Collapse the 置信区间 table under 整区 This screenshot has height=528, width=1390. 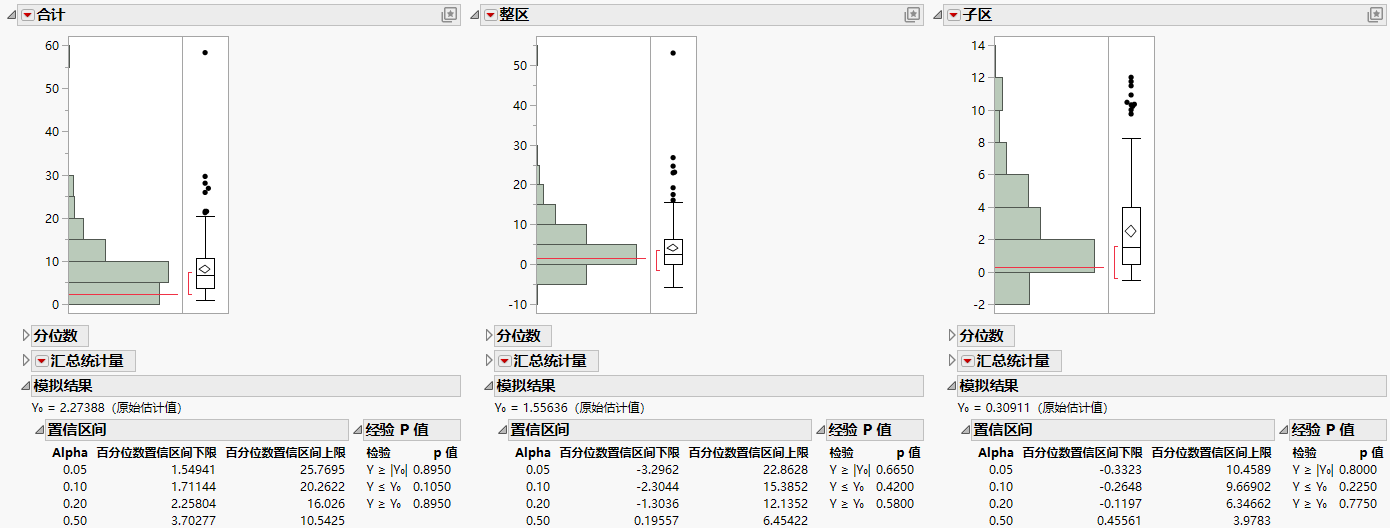coord(502,430)
